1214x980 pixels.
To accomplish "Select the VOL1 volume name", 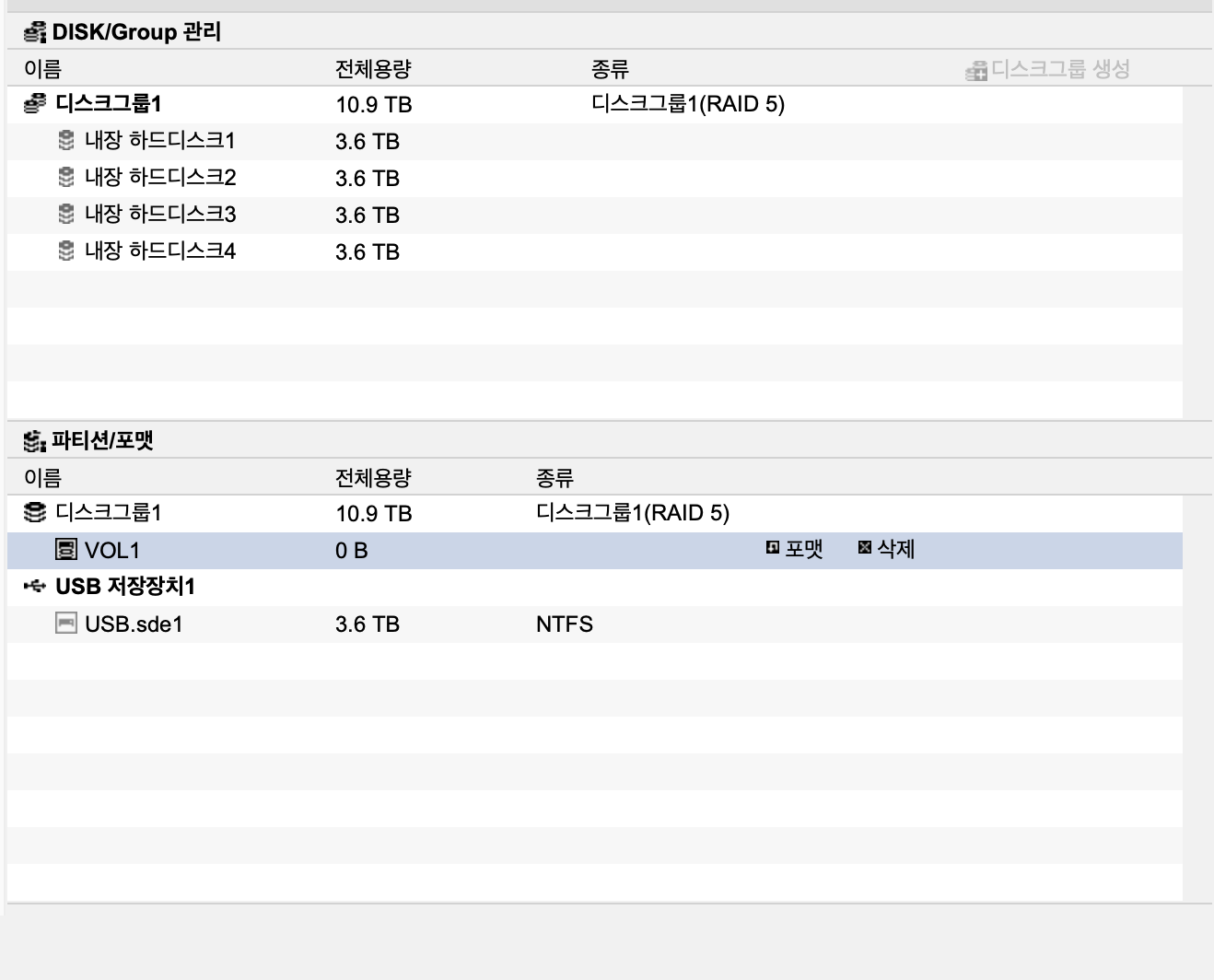I will 112,551.
